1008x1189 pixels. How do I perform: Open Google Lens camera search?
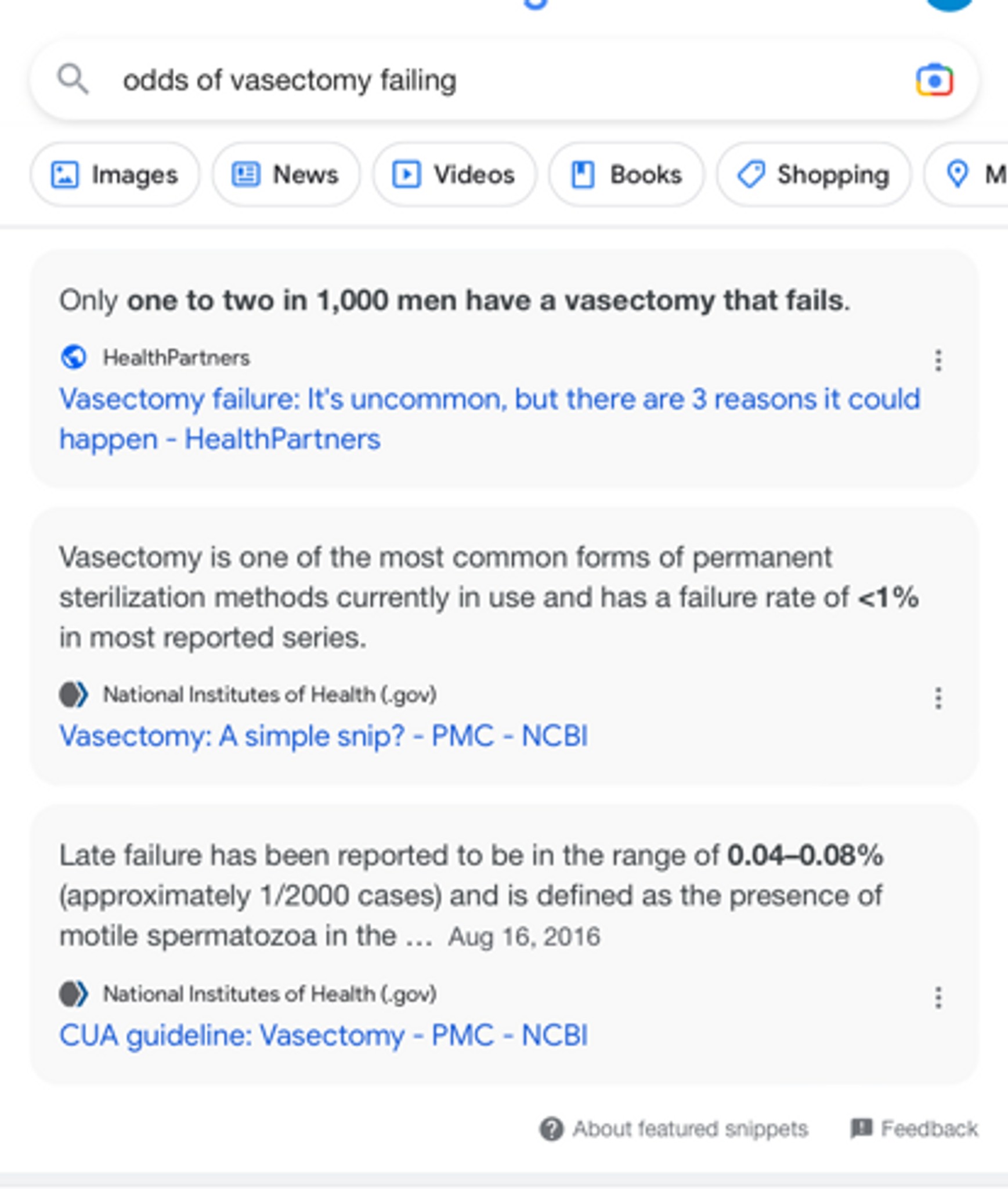coord(934,80)
